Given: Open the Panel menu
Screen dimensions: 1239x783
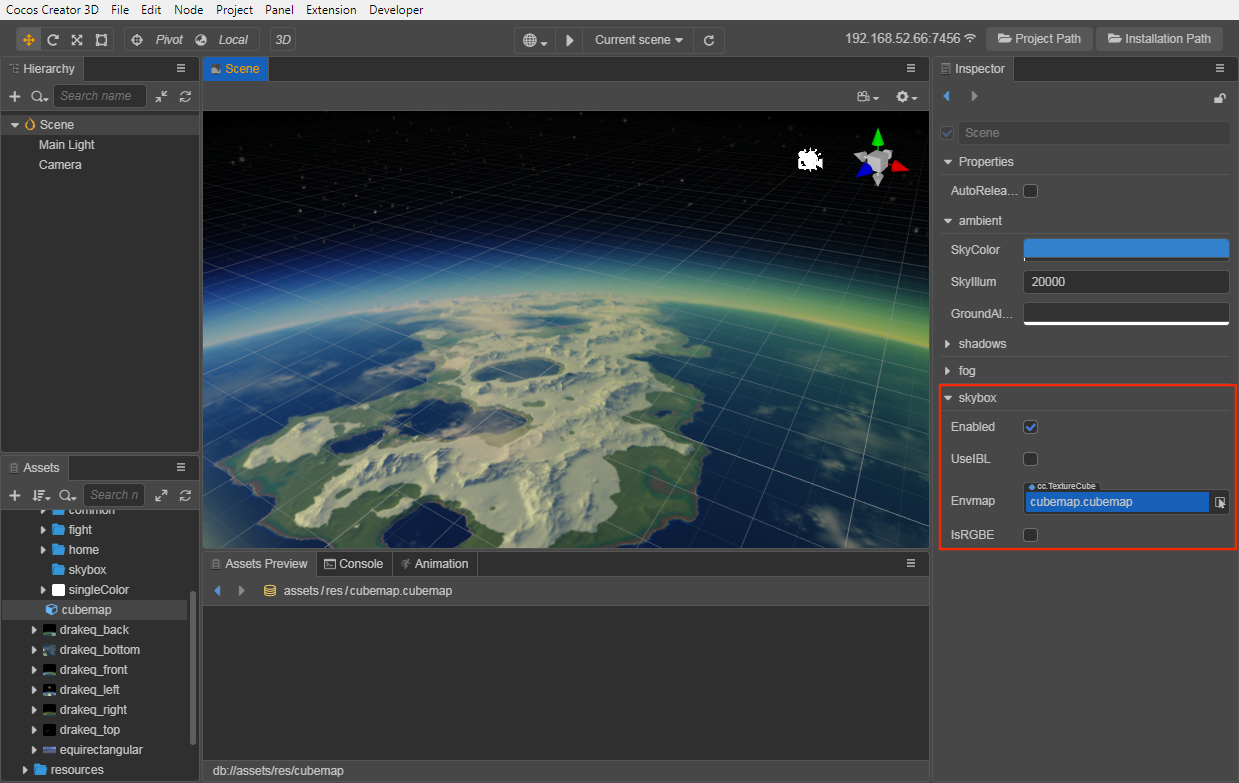Looking at the screenshot, I should coord(280,10).
